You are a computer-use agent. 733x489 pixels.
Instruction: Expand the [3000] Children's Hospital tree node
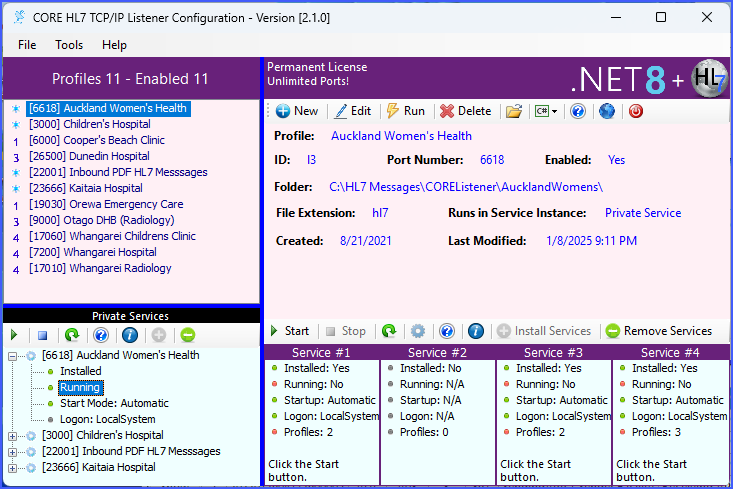[x=13, y=436]
